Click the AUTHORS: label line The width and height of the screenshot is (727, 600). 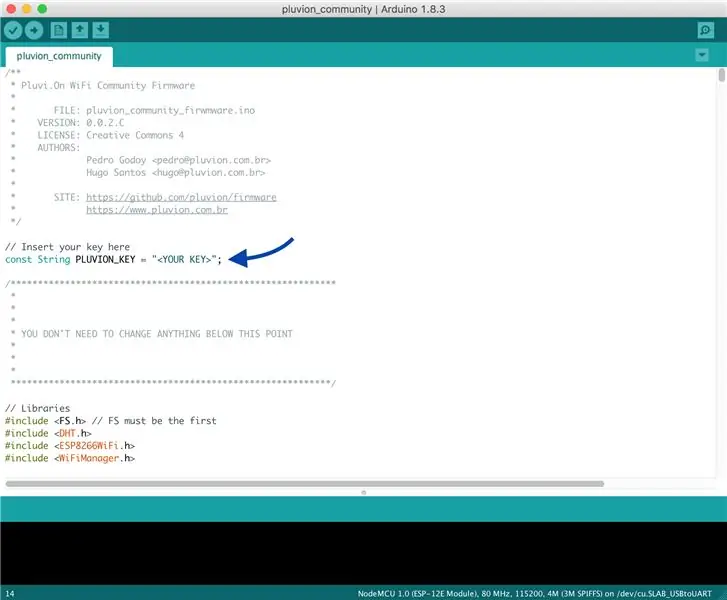pyautogui.click(x=58, y=148)
